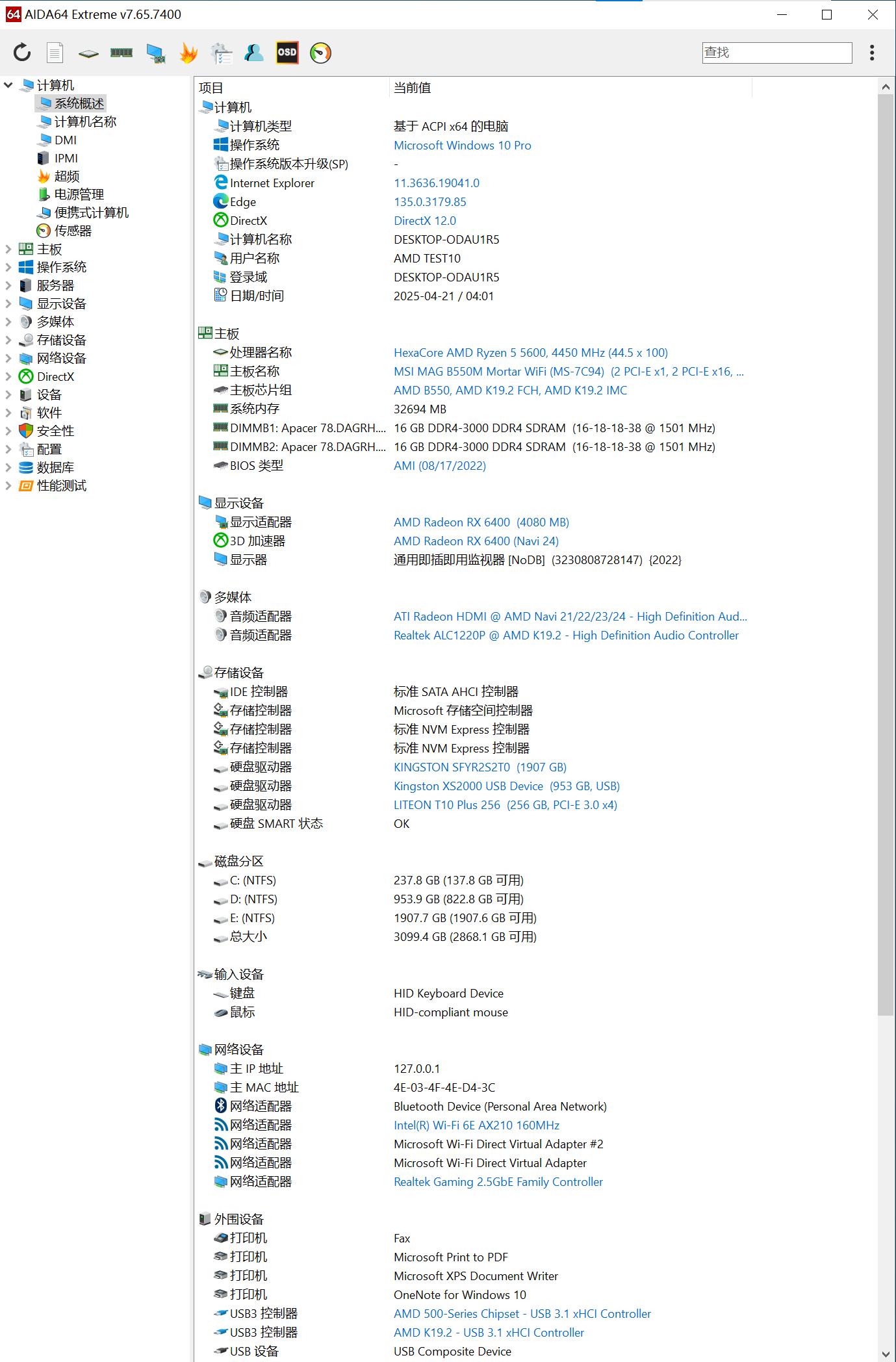Expand the 配置 tree node
Screen dimensions: 896x1362
point(8,449)
